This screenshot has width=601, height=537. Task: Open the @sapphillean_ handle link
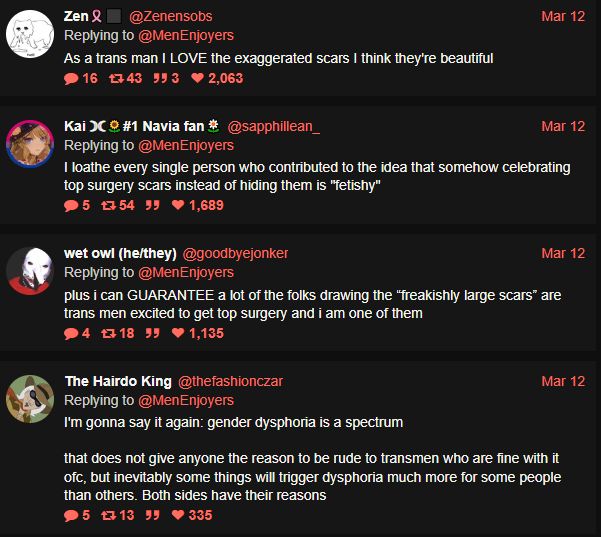pyautogui.click(x=273, y=126)
